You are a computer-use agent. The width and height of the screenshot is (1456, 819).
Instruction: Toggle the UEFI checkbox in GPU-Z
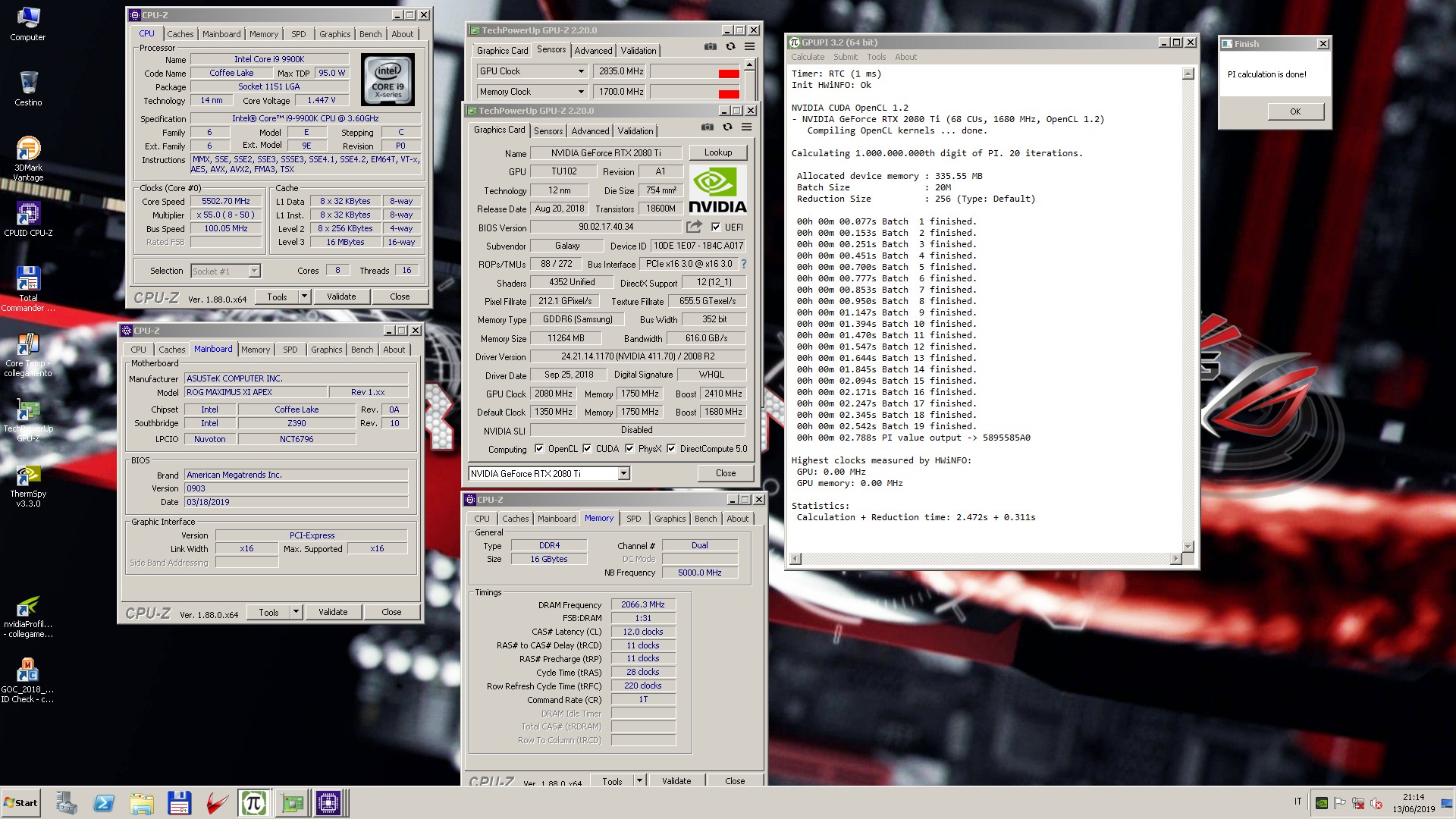[x=716, y=227]
